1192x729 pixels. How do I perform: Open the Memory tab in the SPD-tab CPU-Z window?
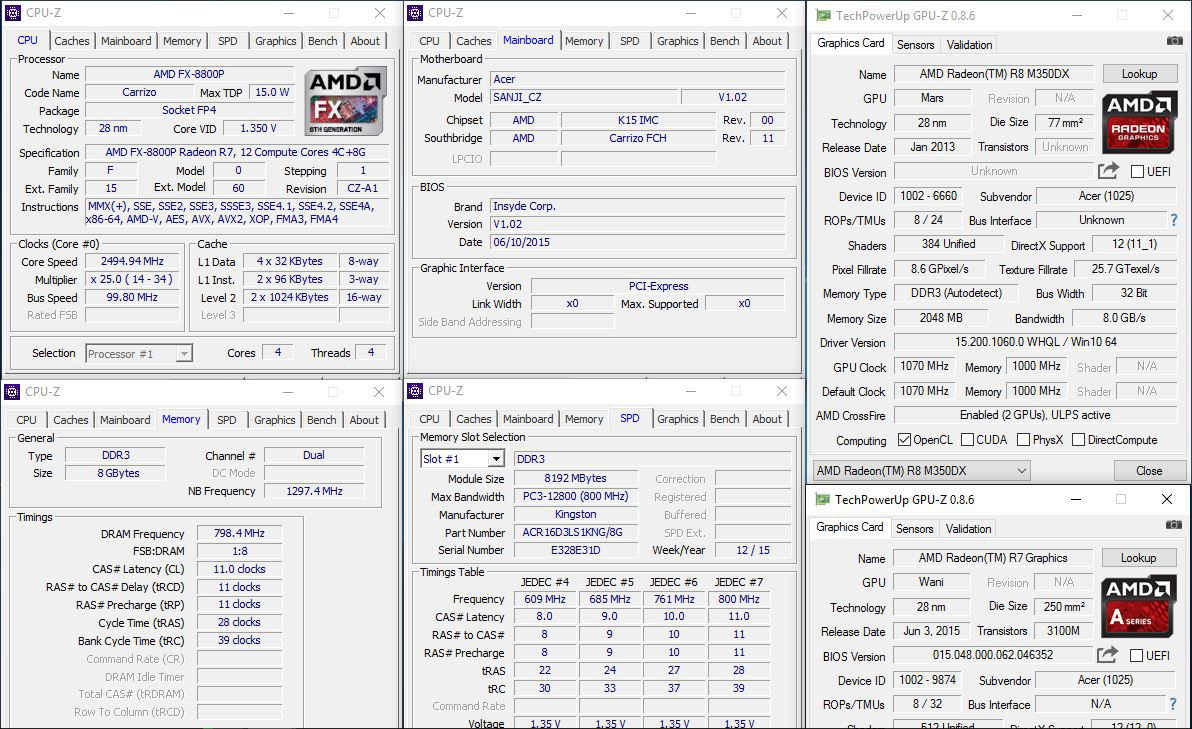click(x=584, y=419)
